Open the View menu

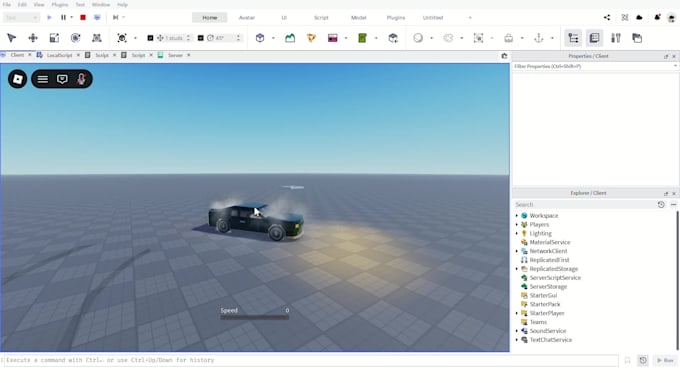(x=39, y=4)
